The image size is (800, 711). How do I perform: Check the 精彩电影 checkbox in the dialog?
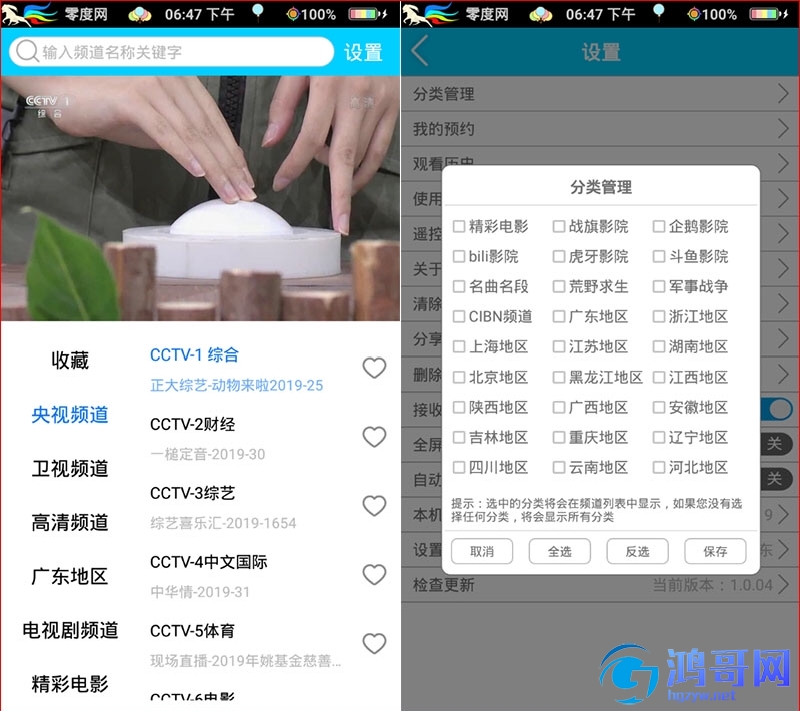click(459, 226)
